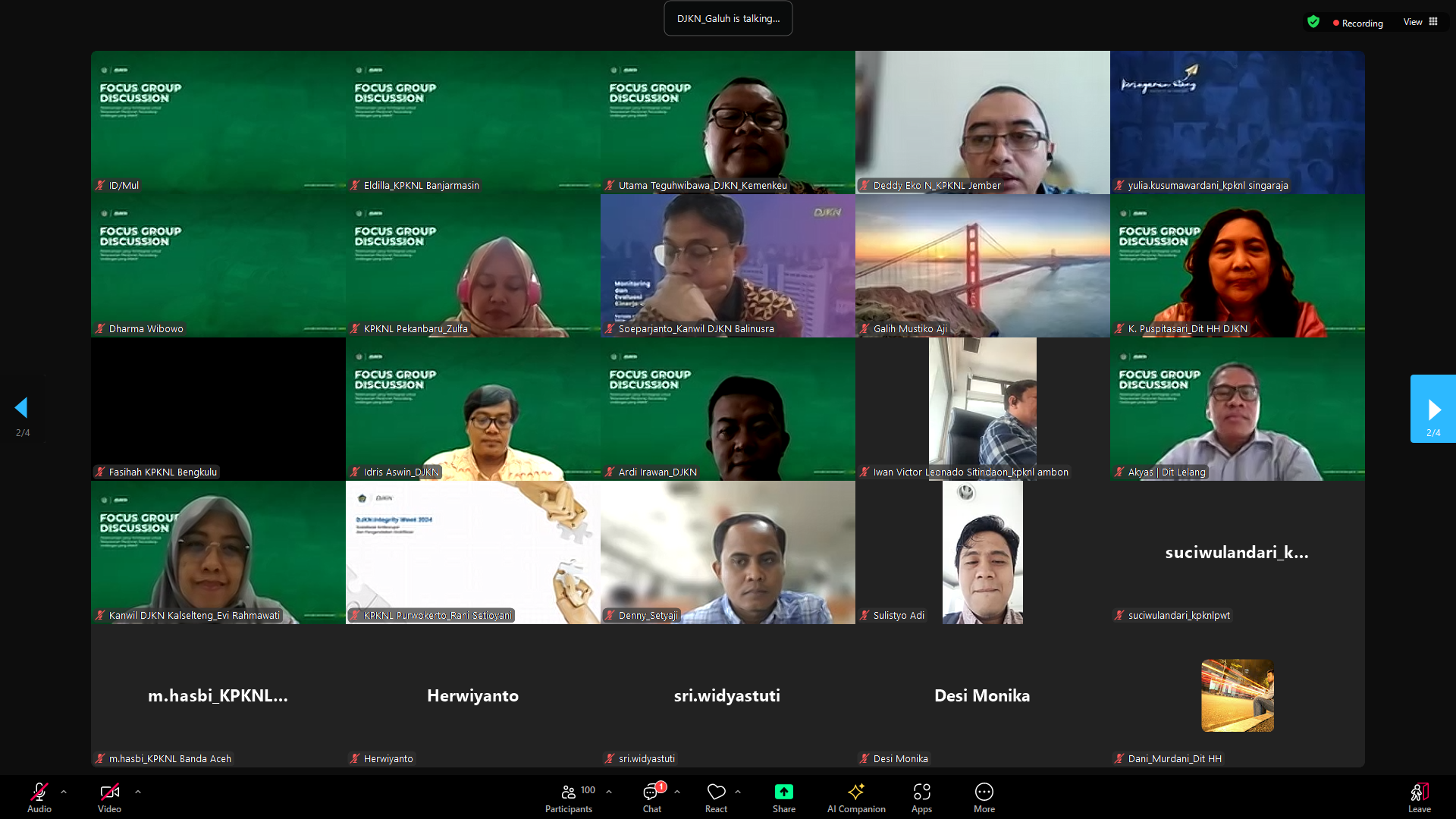Image resolution: width=1456 pixels, height=819 pixels.
Task: Click the green Share screen icon
Action: [783, 792]
